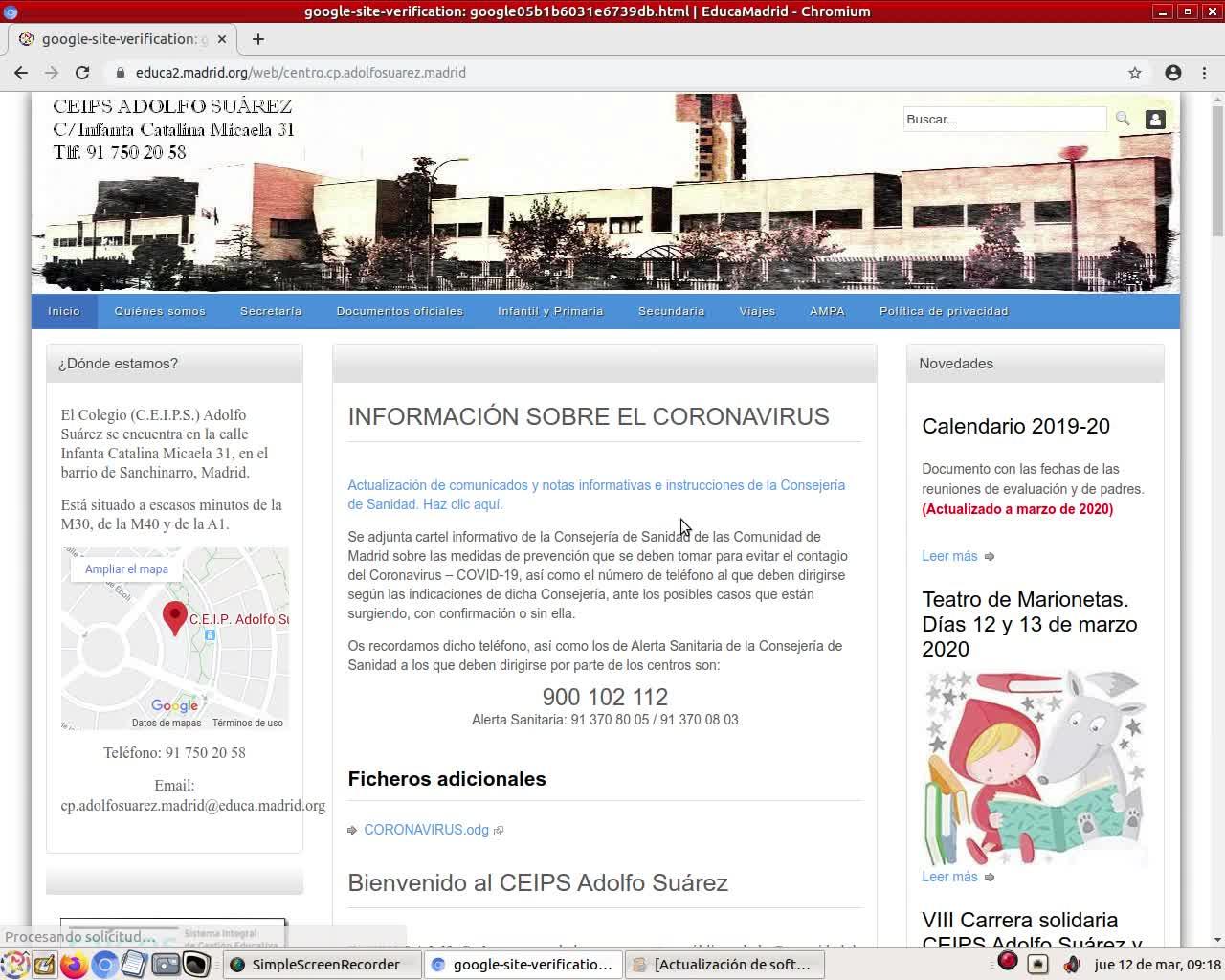Open the Datos de mapas link
Viewport: 1225px width, 980px height.
[167, 724]
